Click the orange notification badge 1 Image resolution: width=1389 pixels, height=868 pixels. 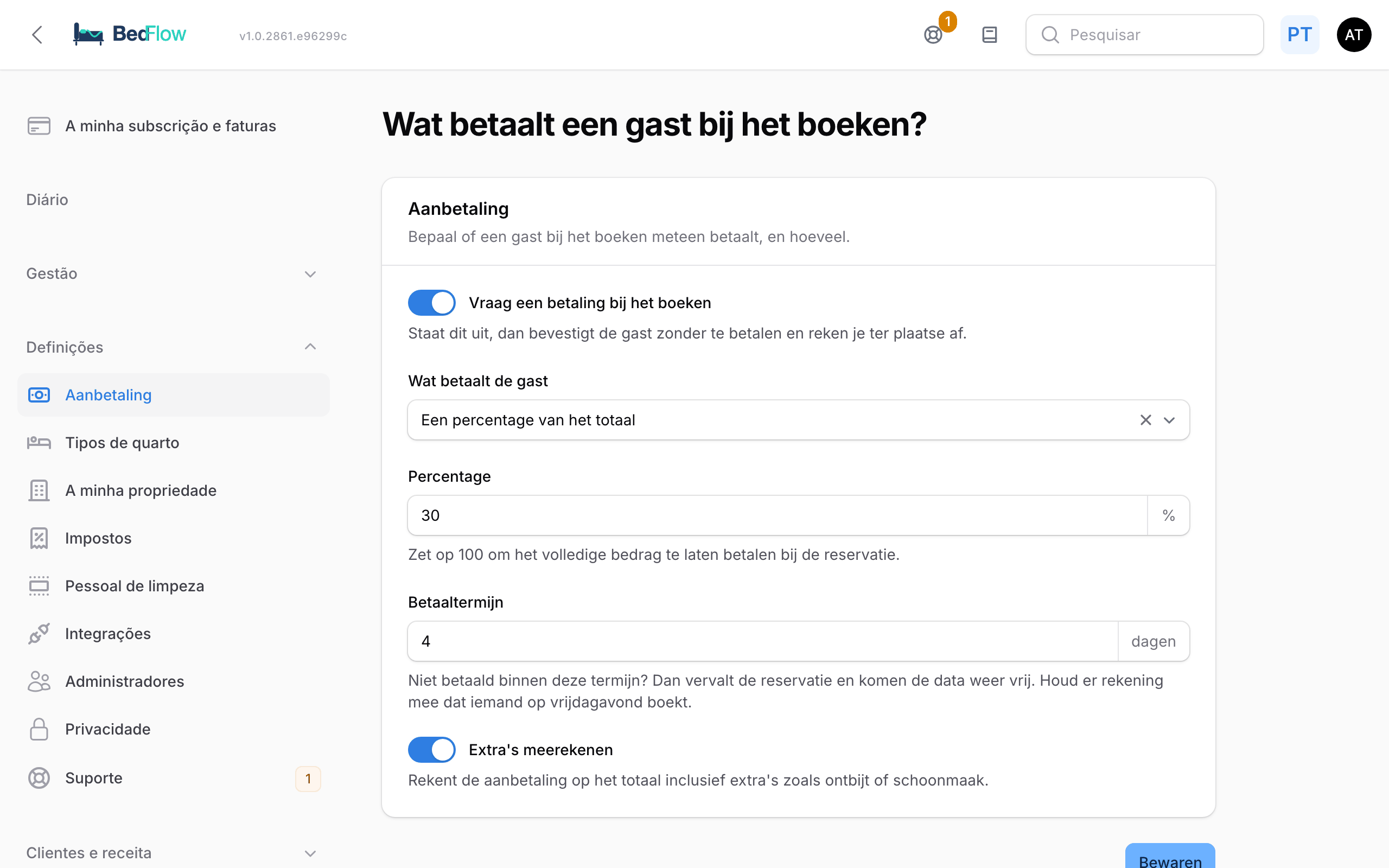948,22
